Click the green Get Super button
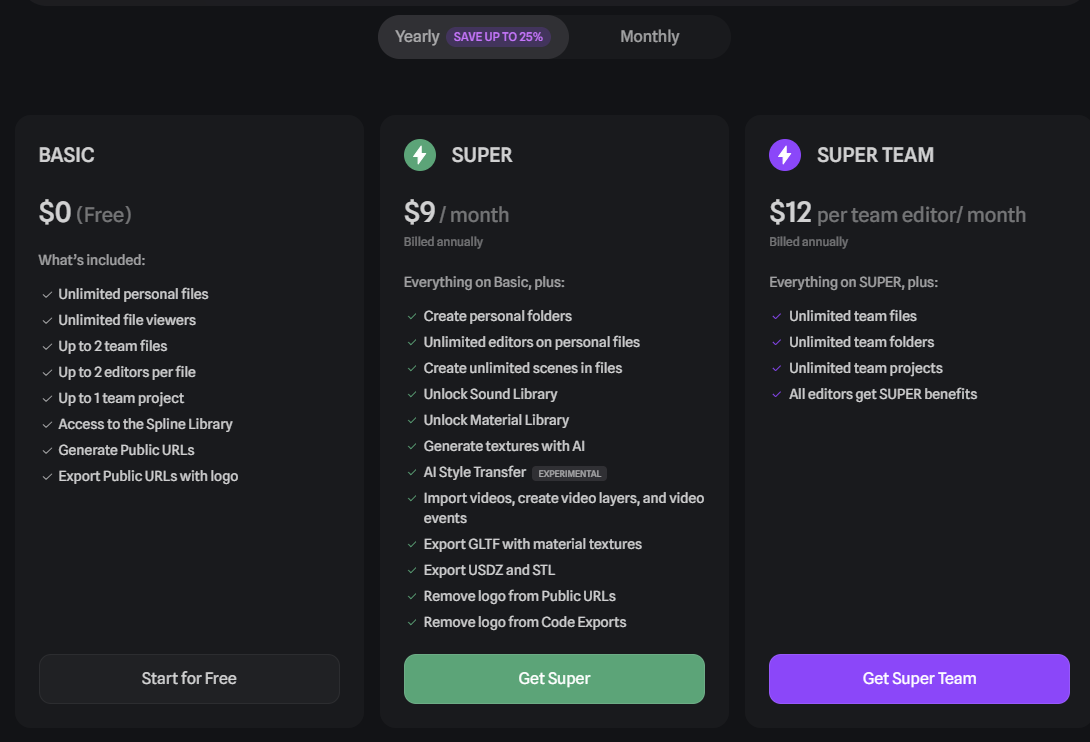Image resolution: width=1090 pixels, height=742 pixels. 554,679
